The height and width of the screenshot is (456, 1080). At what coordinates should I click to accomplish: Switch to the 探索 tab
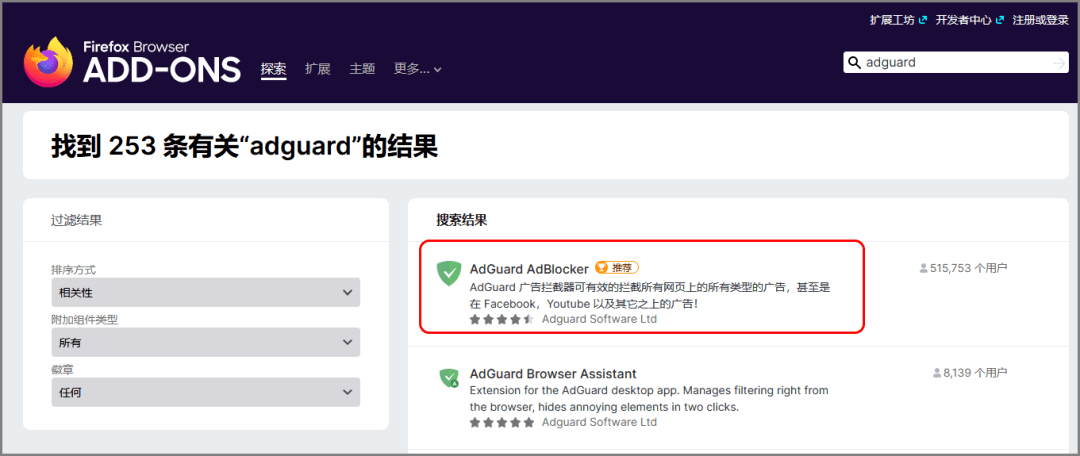pos(273,69)
